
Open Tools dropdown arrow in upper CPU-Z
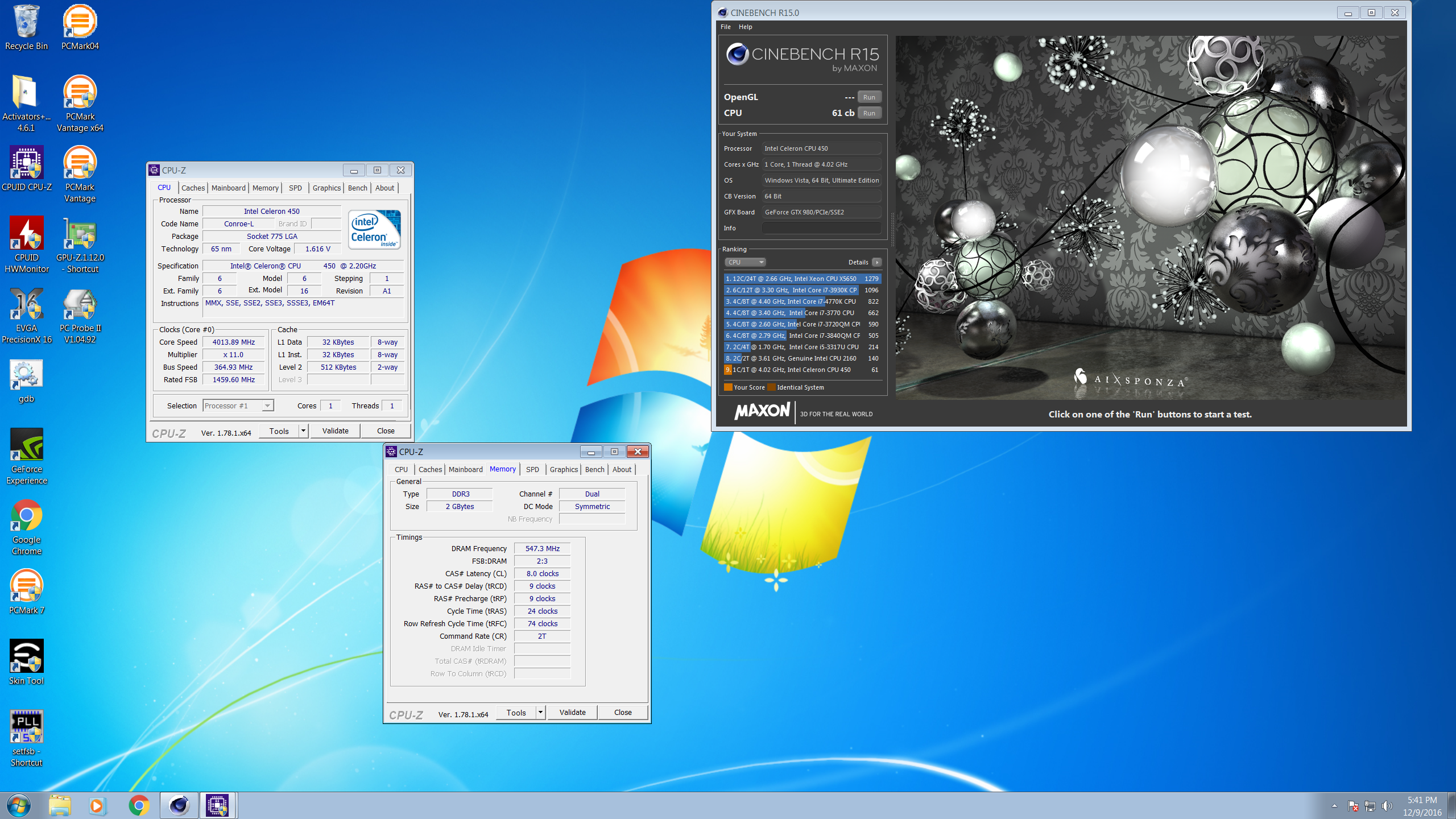coord(303,431)
